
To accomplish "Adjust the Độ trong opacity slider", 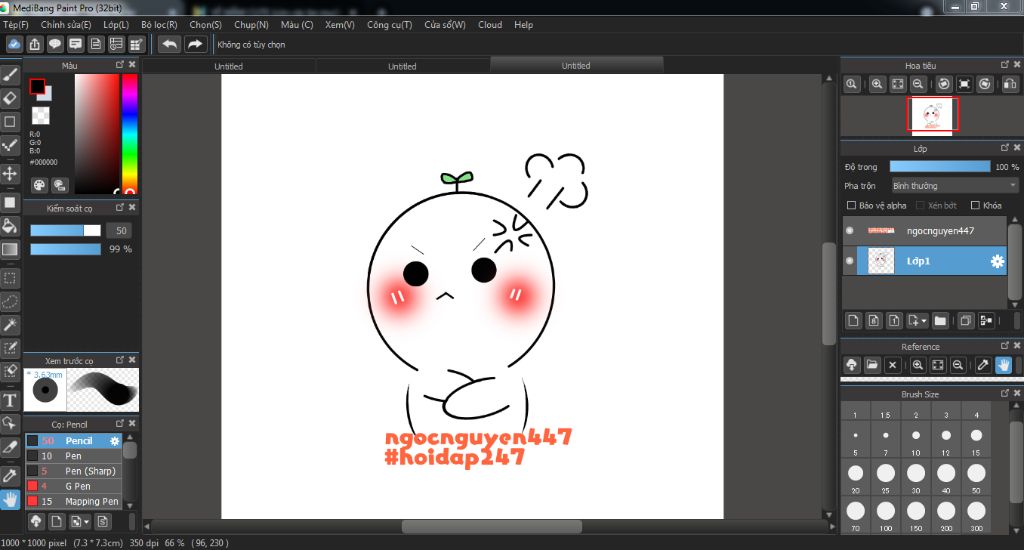I will coord(940,167).
